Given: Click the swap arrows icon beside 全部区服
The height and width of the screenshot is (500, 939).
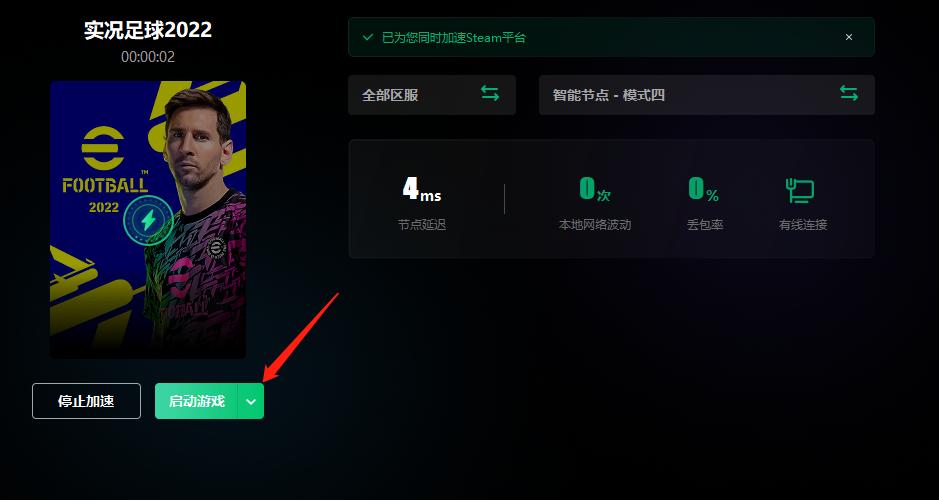Looking at the screenshot, I should (x=489, y=93).
